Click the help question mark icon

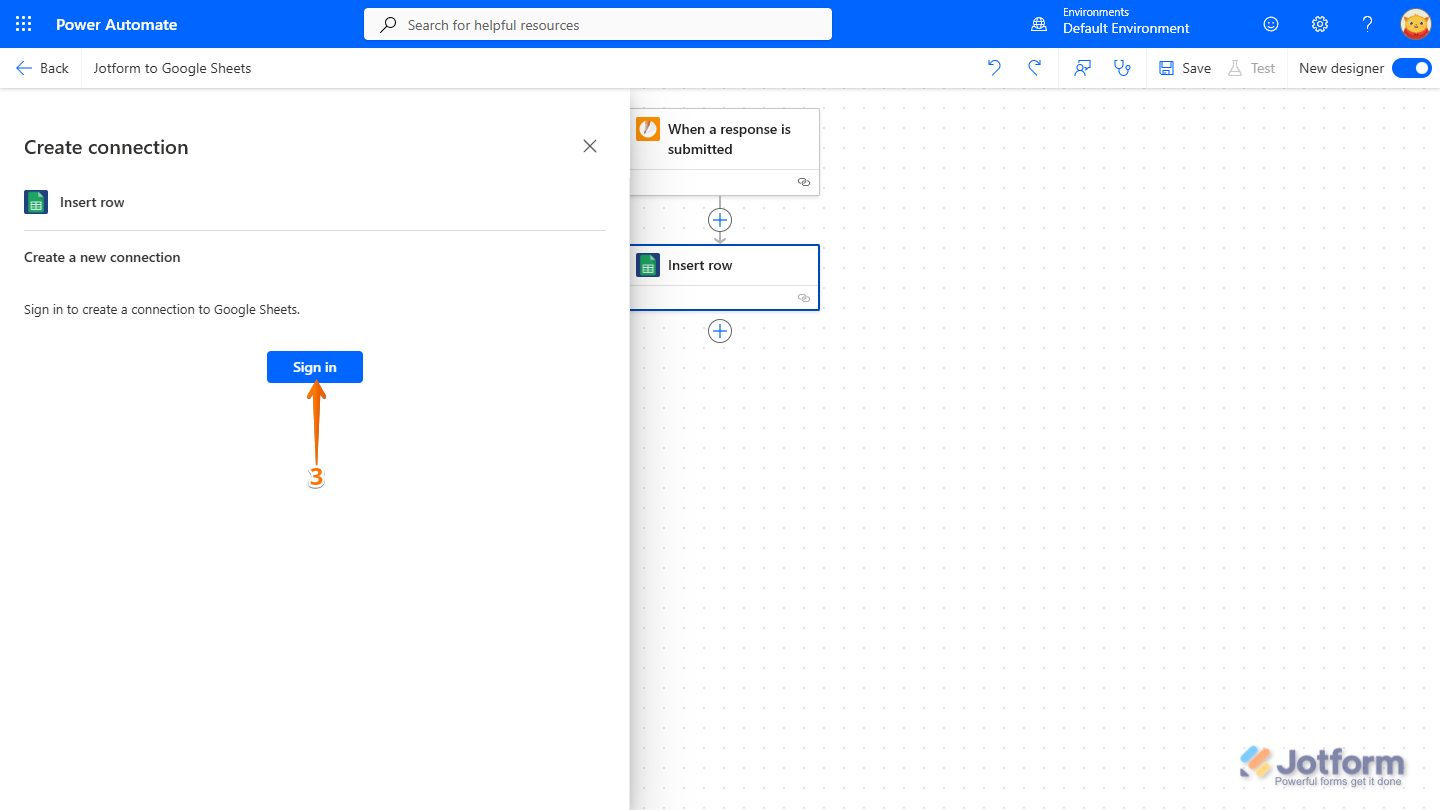point(1367,24)
